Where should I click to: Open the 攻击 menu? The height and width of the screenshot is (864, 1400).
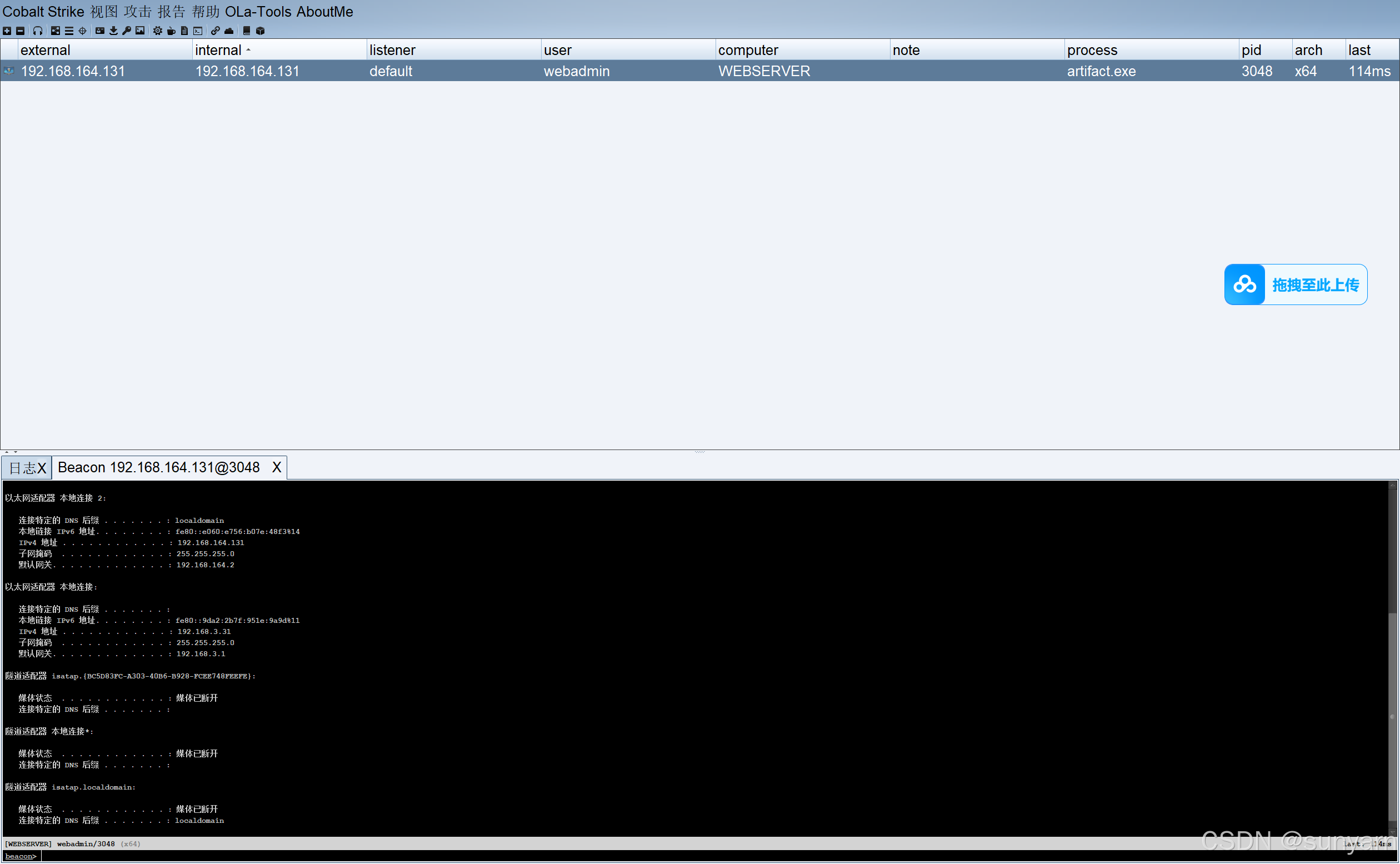click(138, 12)
